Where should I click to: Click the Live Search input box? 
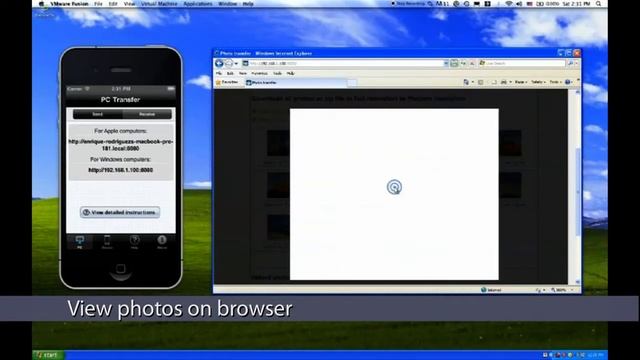point(522,63)
